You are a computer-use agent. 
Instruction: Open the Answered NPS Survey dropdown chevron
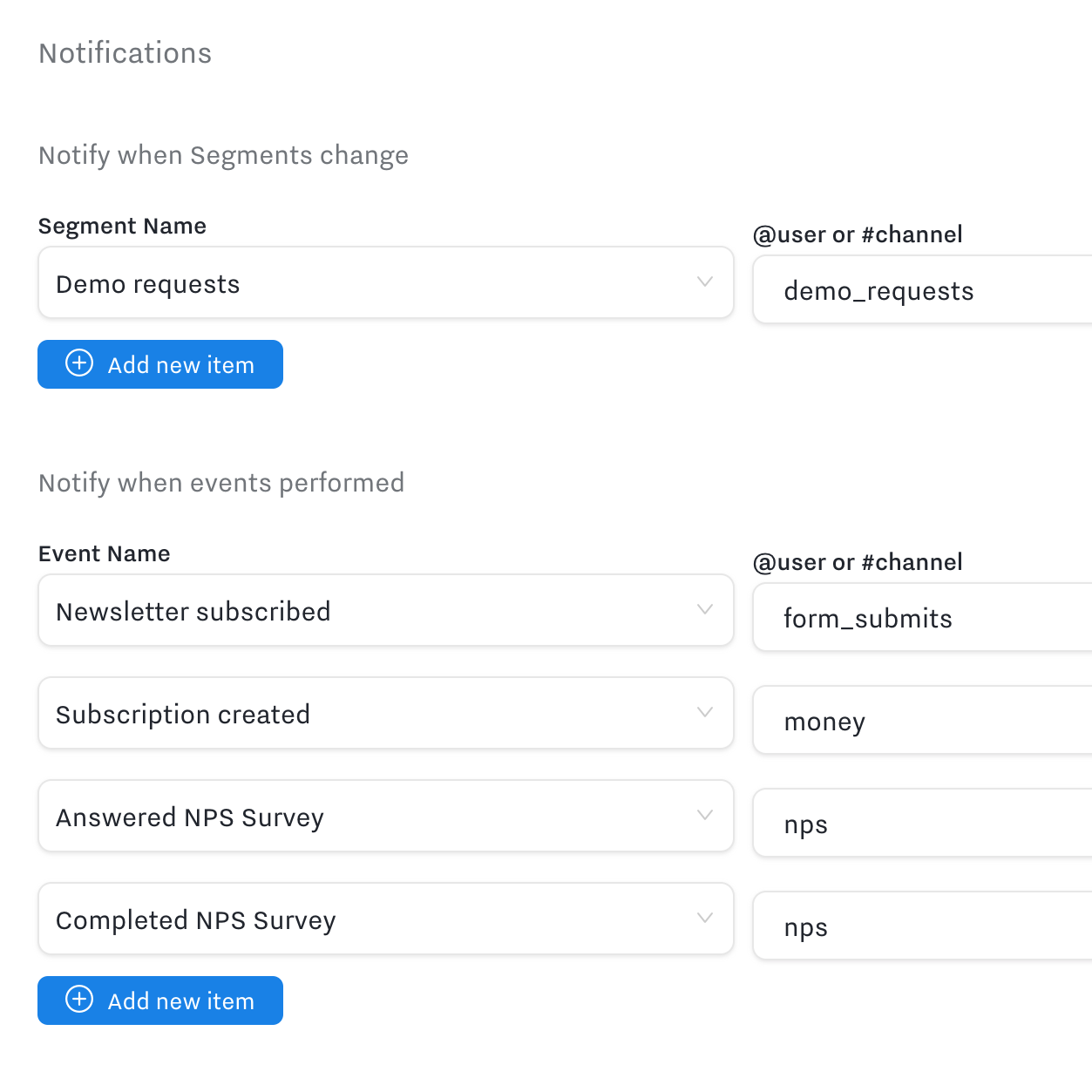(x=705, y=816)
